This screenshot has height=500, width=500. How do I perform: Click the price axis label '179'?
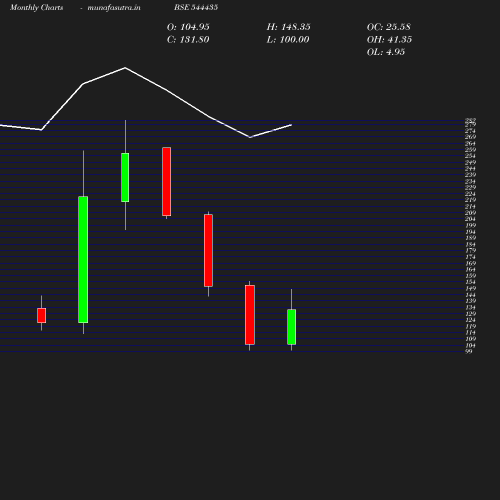pyautogui.click(x=470, y=251)
